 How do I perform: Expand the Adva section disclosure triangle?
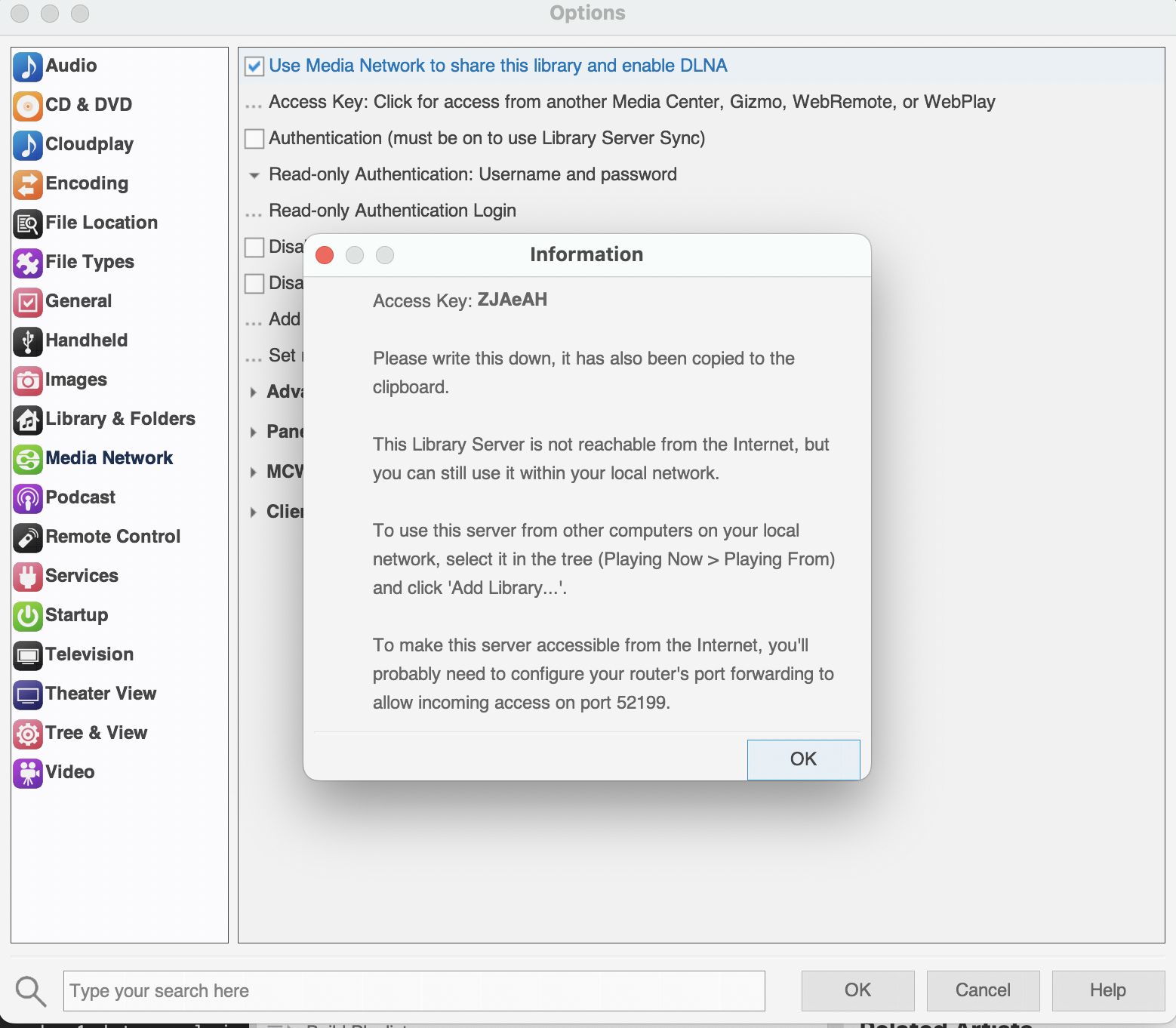[254, 392]
